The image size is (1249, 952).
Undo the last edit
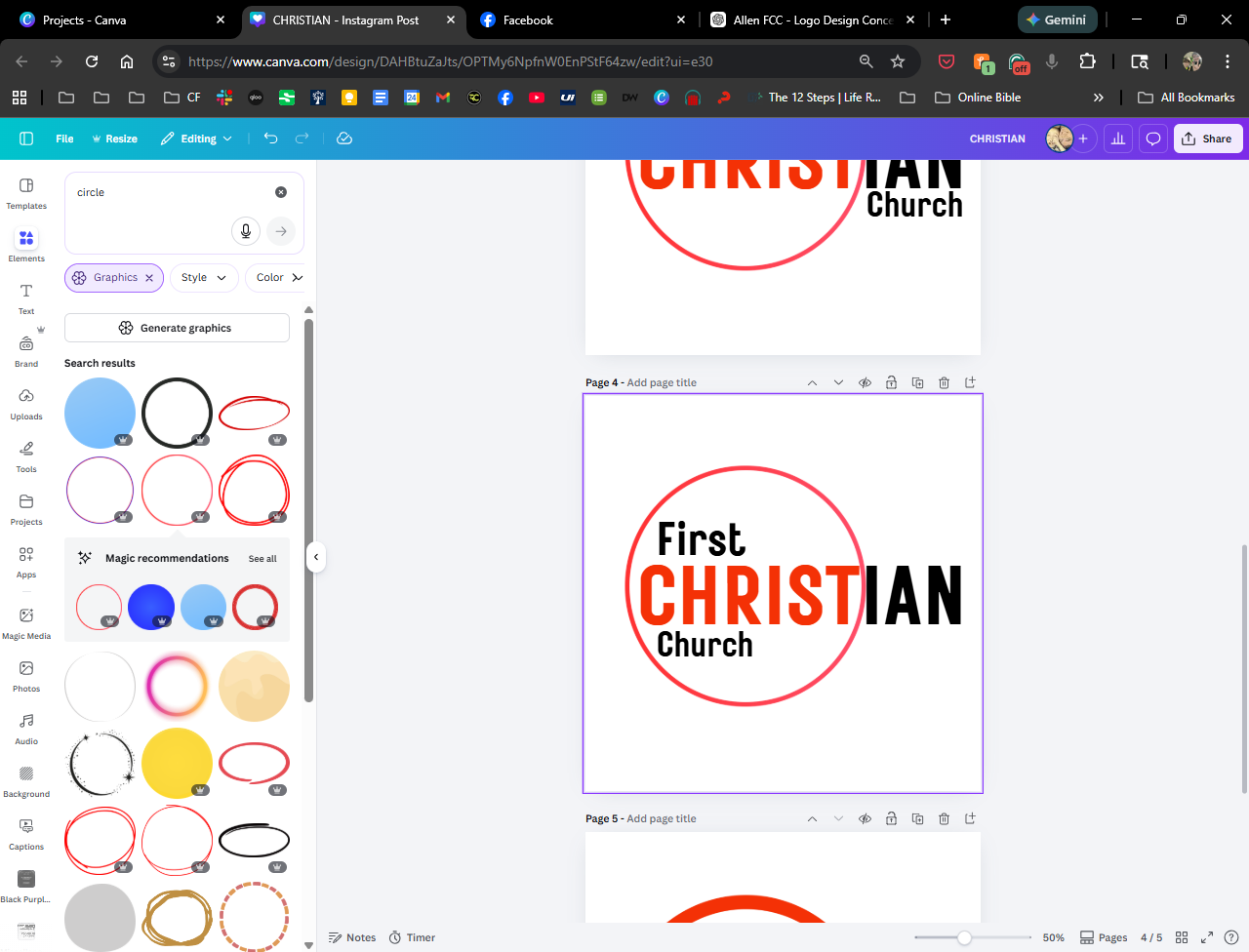click(x=270, y=139)
